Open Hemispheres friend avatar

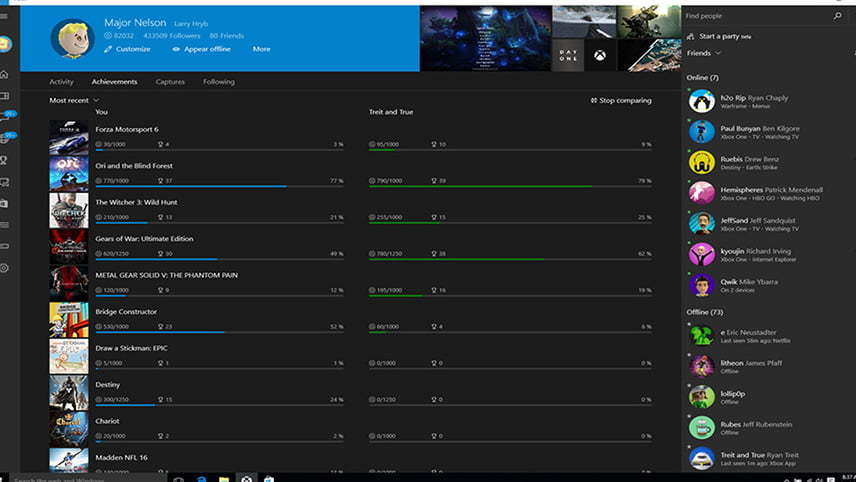[x=702, y=193]
